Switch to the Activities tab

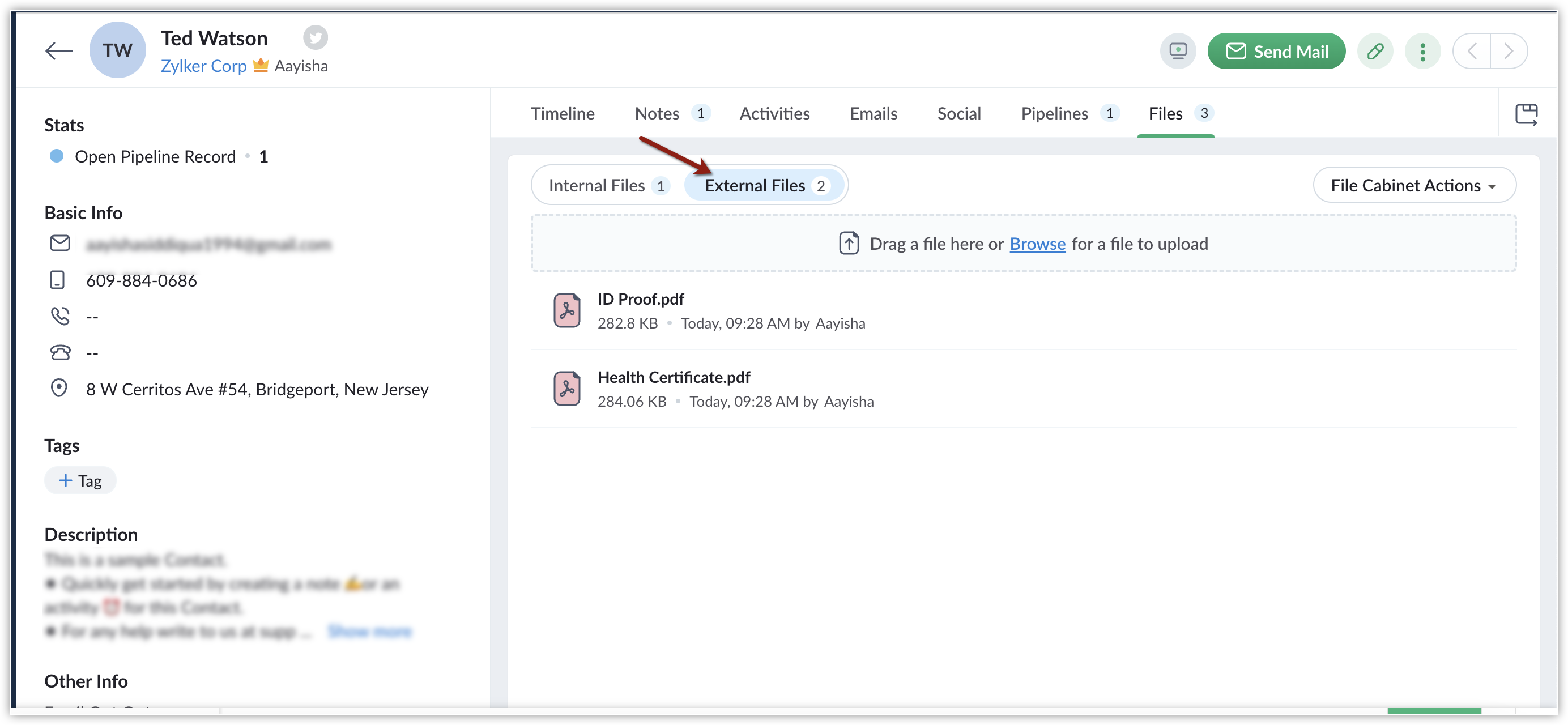pos(774,113)
